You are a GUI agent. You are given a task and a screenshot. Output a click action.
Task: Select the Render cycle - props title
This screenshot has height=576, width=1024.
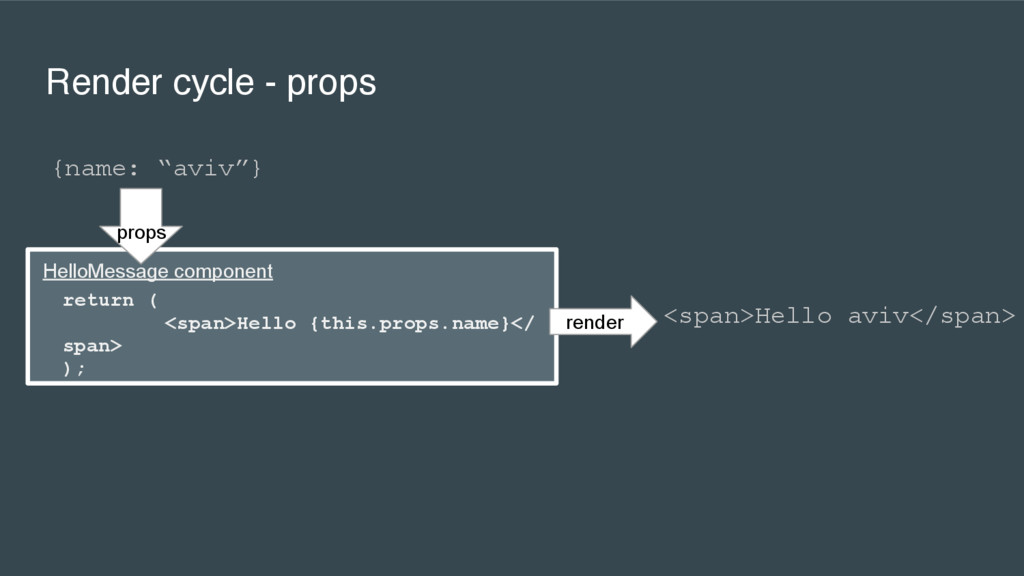point(211,83)
